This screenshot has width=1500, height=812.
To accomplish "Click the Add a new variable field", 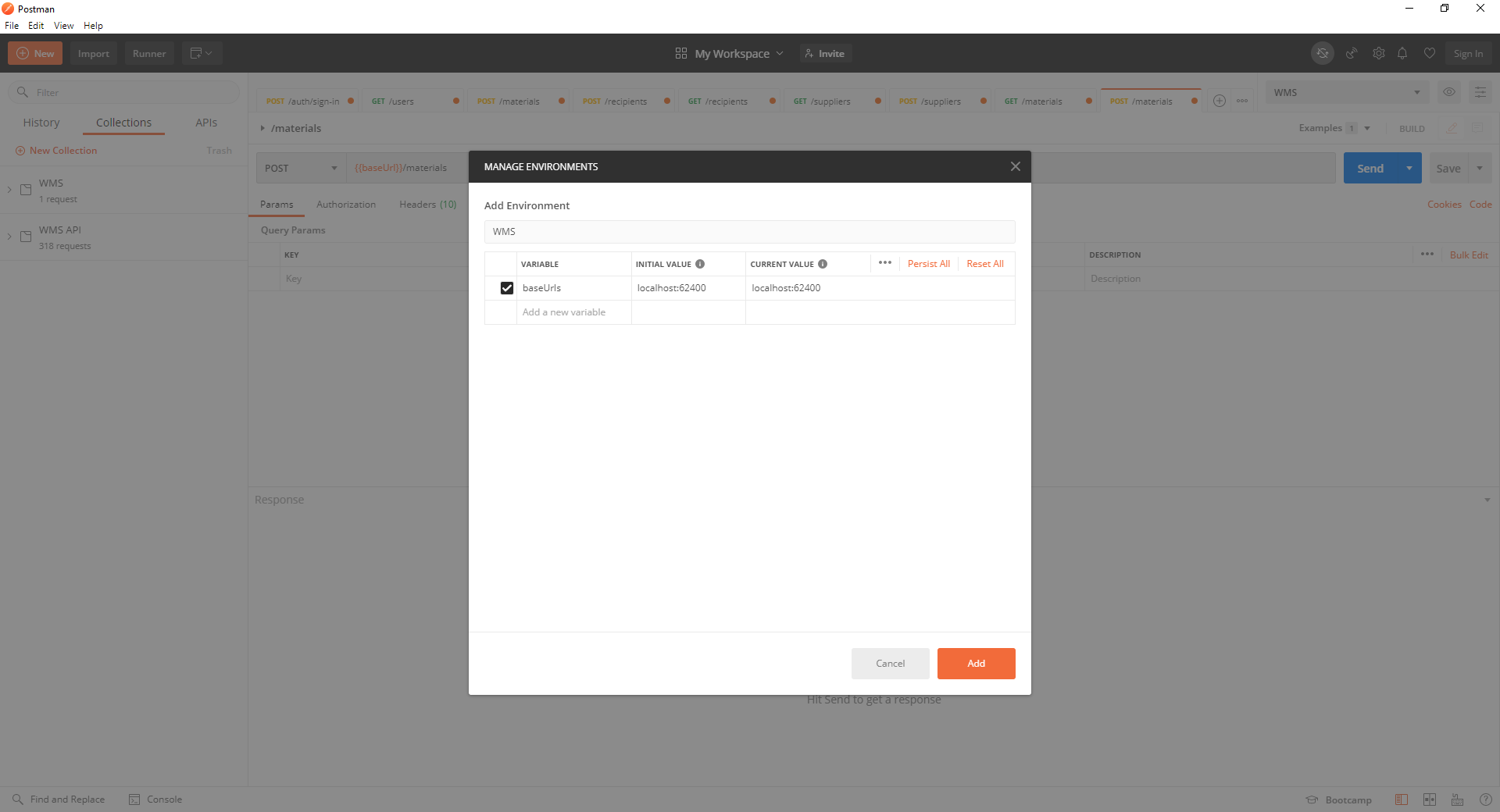I will click(573, 312).
